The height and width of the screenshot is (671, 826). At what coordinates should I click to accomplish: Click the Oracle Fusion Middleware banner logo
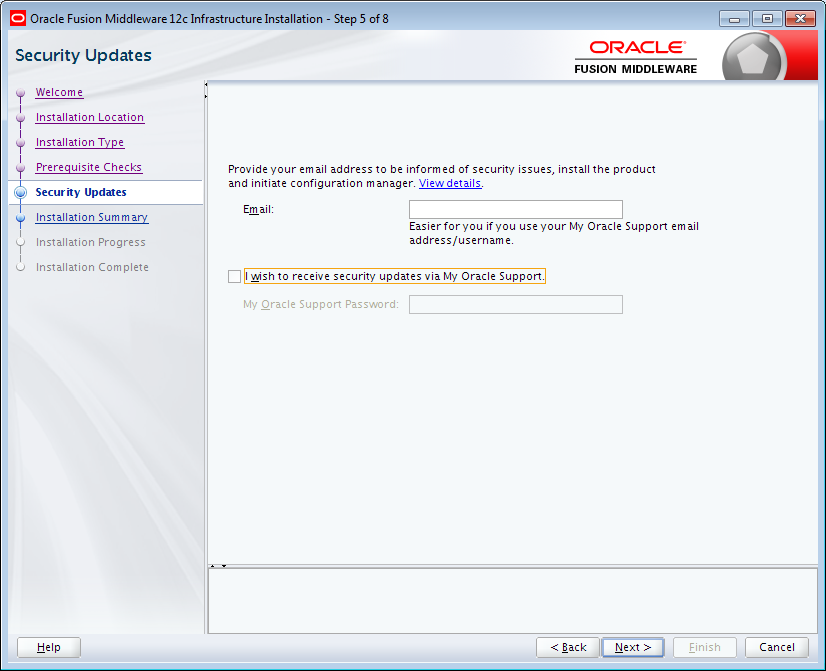tap(636, 54)
